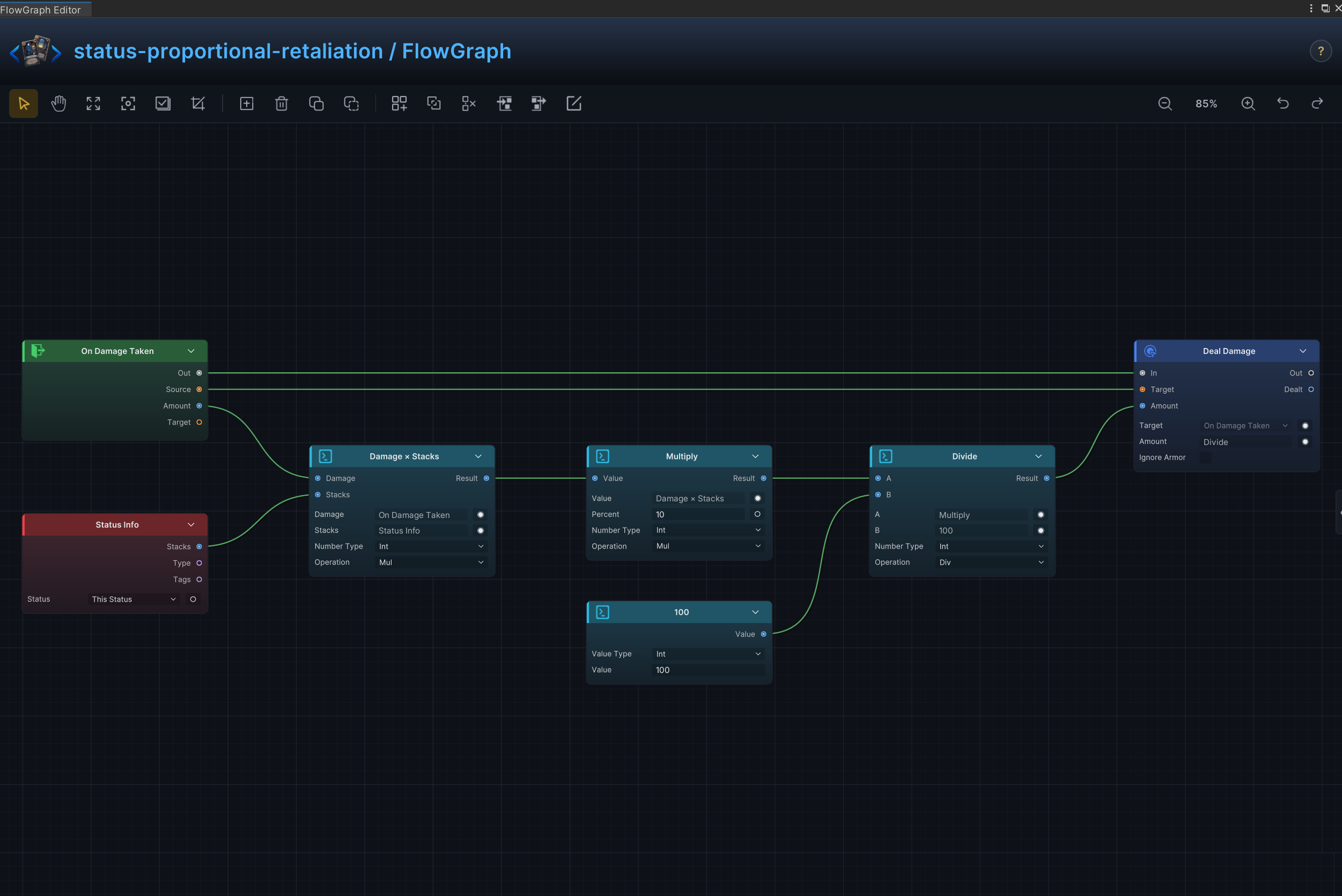Collapse the Deal Damage node
Image resolution: width=1342 pixels, height=896 pixels.
1302,351
